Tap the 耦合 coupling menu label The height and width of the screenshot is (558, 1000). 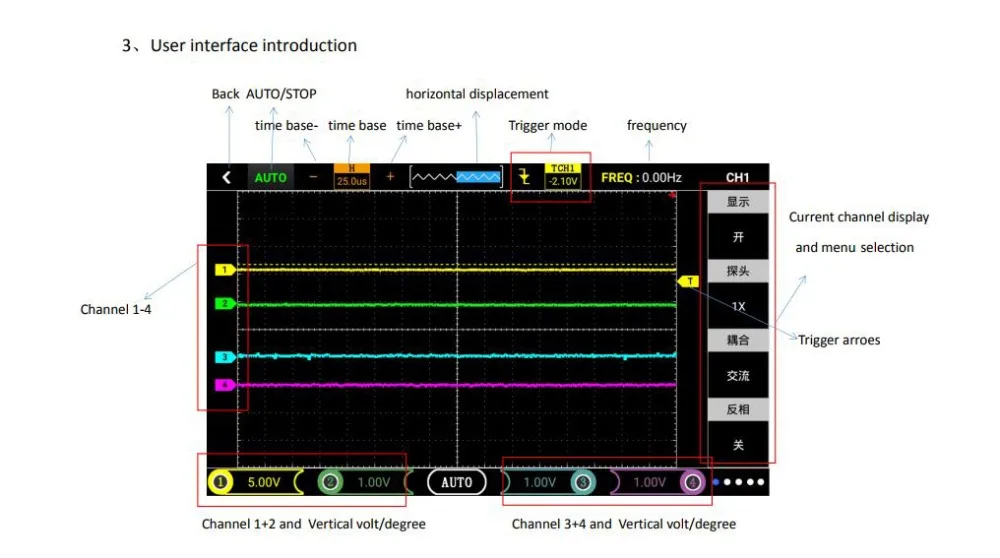pos(738,340)
